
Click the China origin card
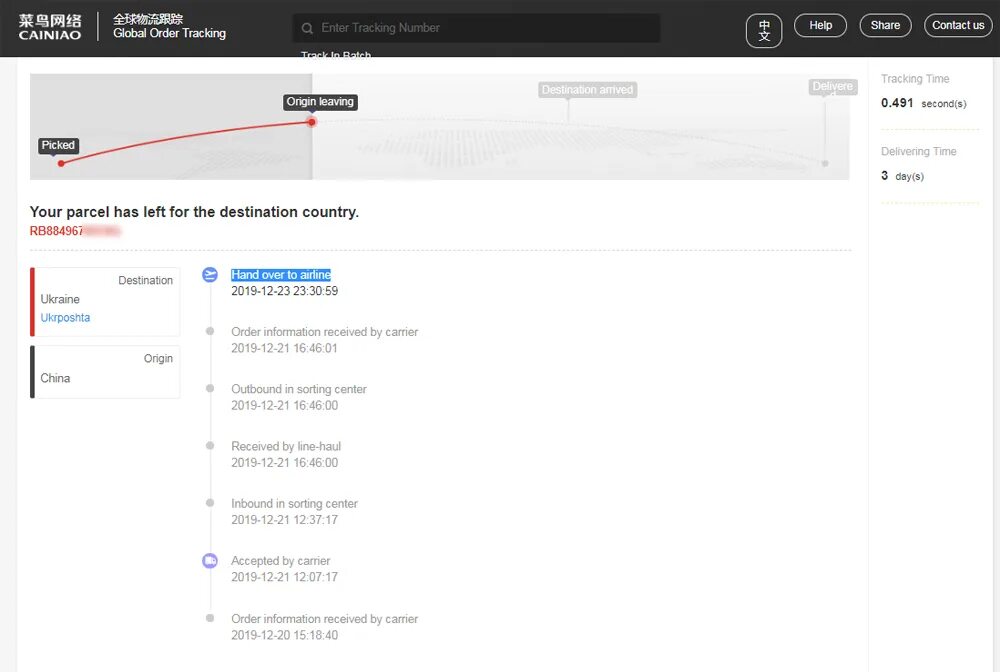[105, 372]
